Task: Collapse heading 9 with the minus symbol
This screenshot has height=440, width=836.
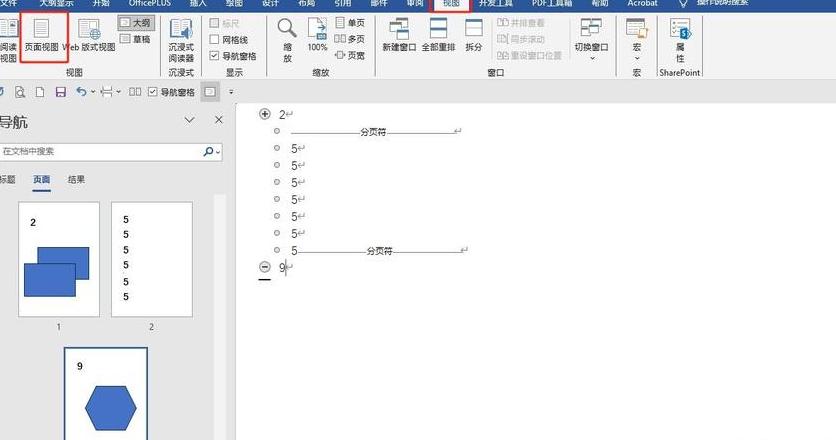Action: [x=264, y=267]
